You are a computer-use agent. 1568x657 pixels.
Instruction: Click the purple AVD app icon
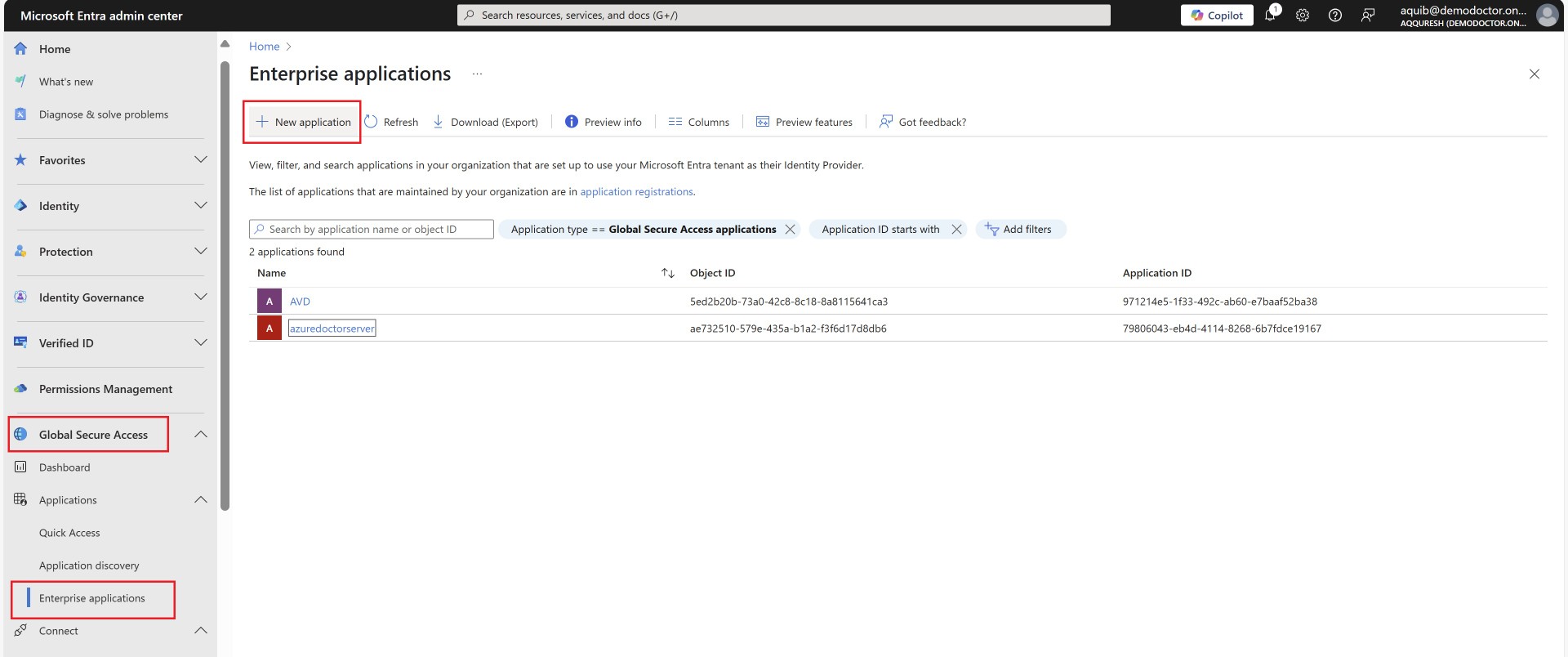tap(269, 302)
